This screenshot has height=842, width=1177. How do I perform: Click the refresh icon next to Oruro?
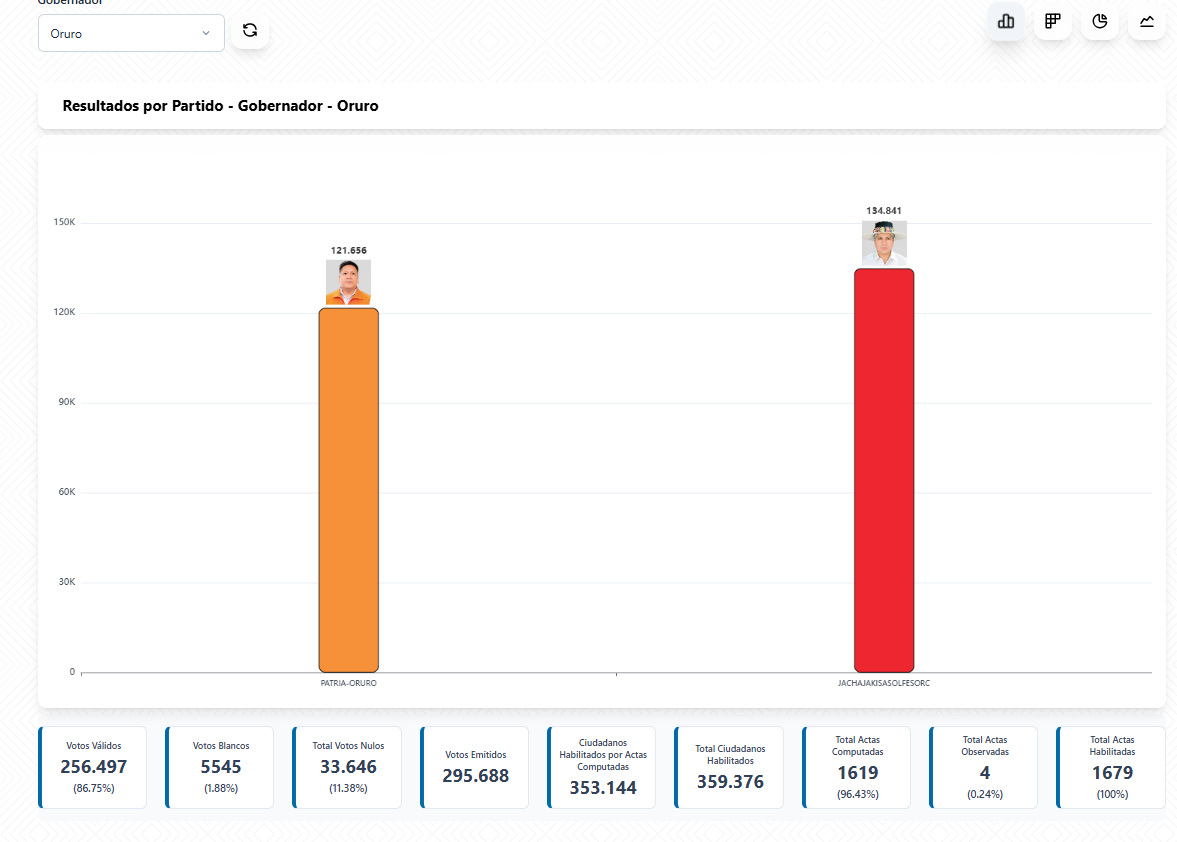250,31
